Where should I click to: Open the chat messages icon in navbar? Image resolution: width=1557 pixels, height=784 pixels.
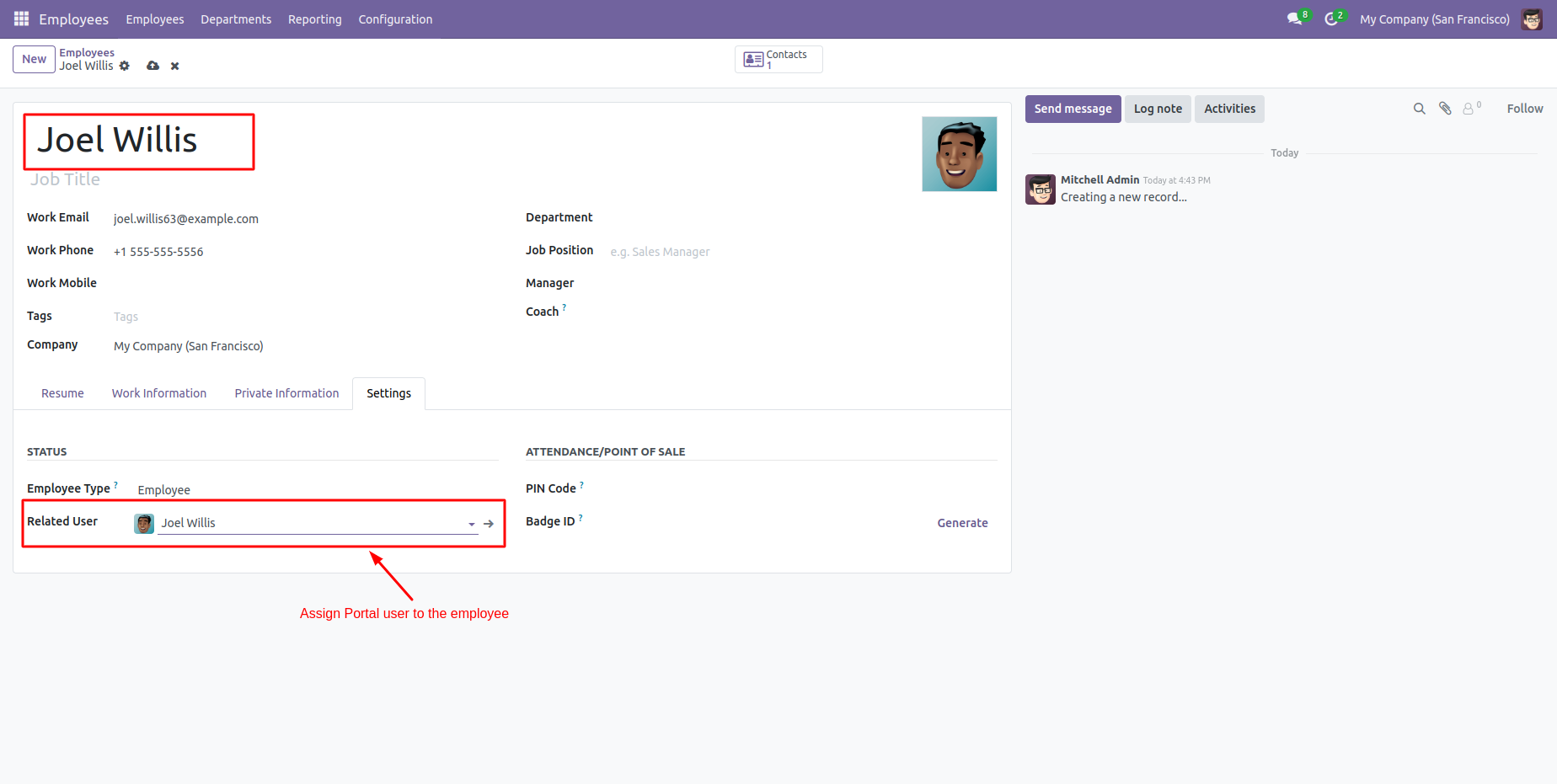click(1294, 19)
